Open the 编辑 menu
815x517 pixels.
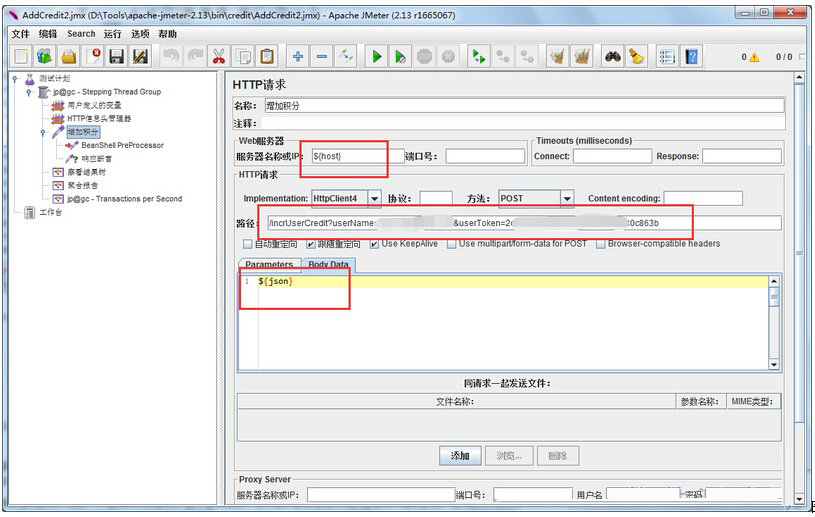(48, 34)
